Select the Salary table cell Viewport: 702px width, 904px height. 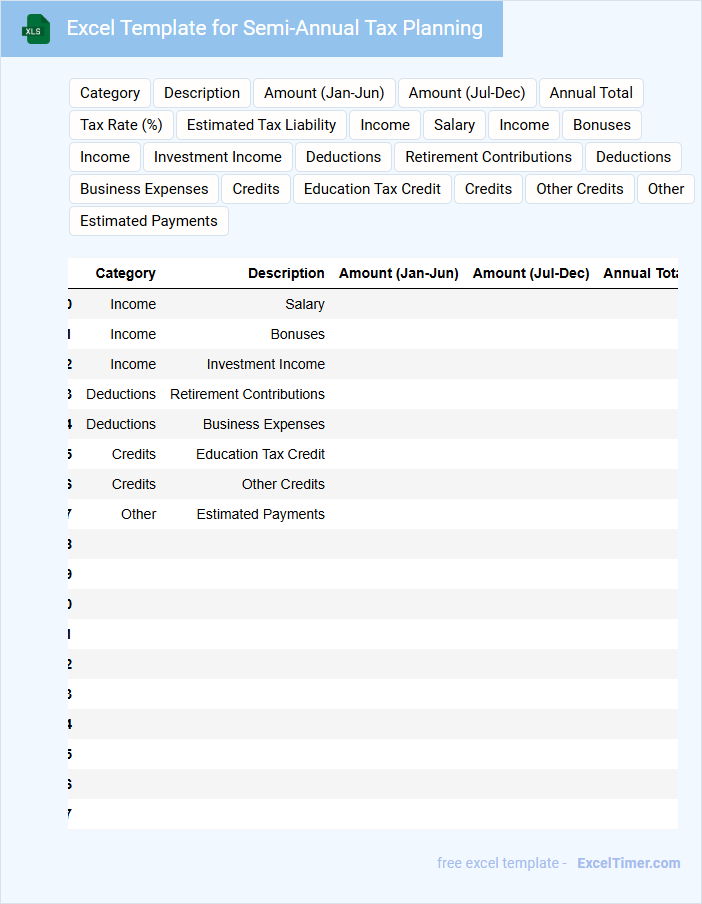point(305,304)
